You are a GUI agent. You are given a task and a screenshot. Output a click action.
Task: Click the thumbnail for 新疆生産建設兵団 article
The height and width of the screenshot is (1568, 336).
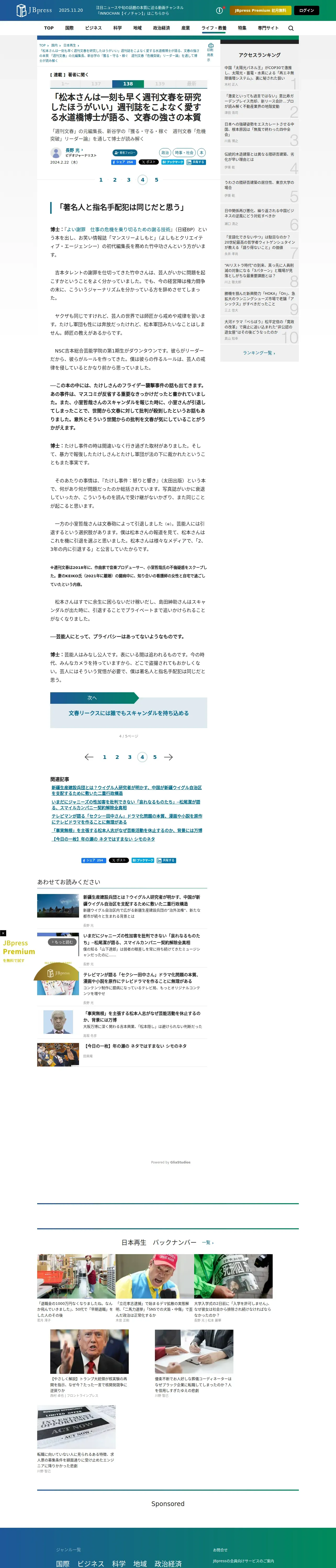coord(58,905)
